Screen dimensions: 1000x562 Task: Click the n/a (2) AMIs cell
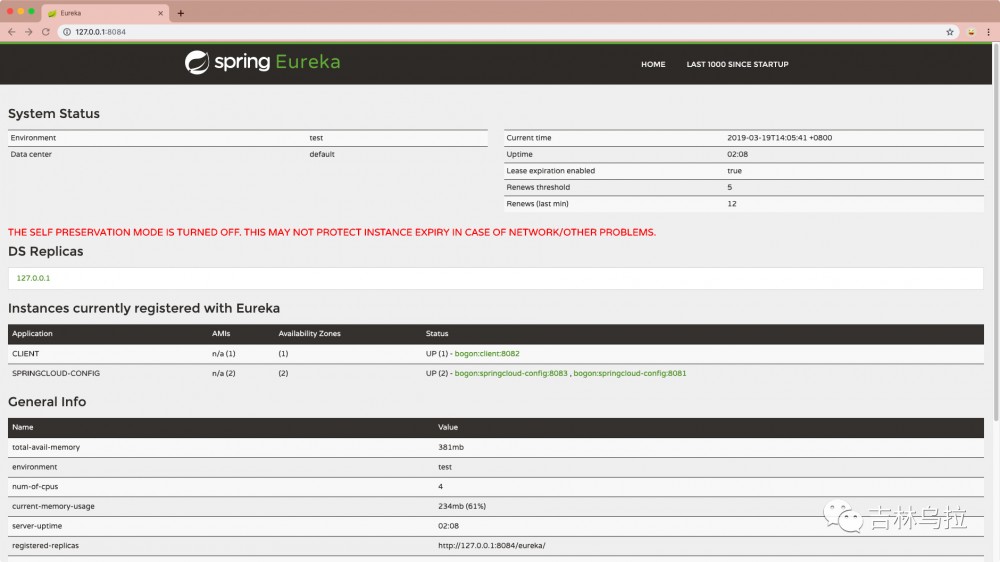(224, 373)
